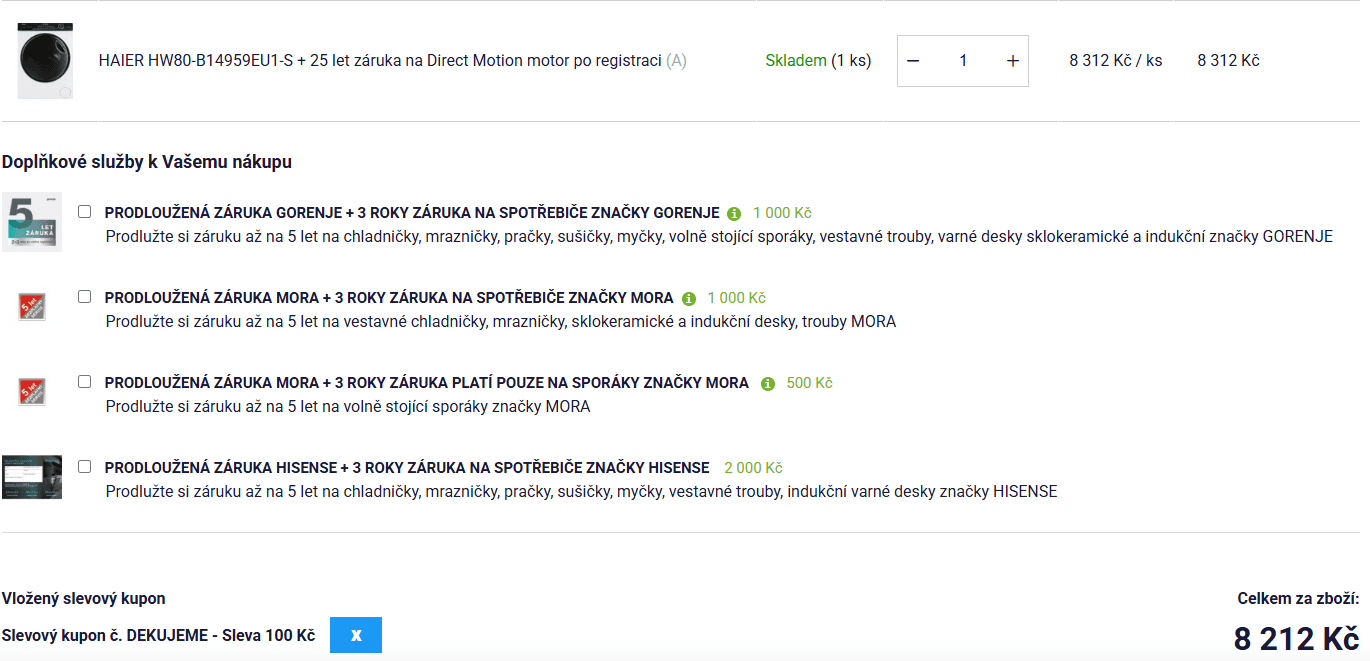Click the Skladem availability text
The height and width of the screenshot is (661, 1370).
coord(796,61)
